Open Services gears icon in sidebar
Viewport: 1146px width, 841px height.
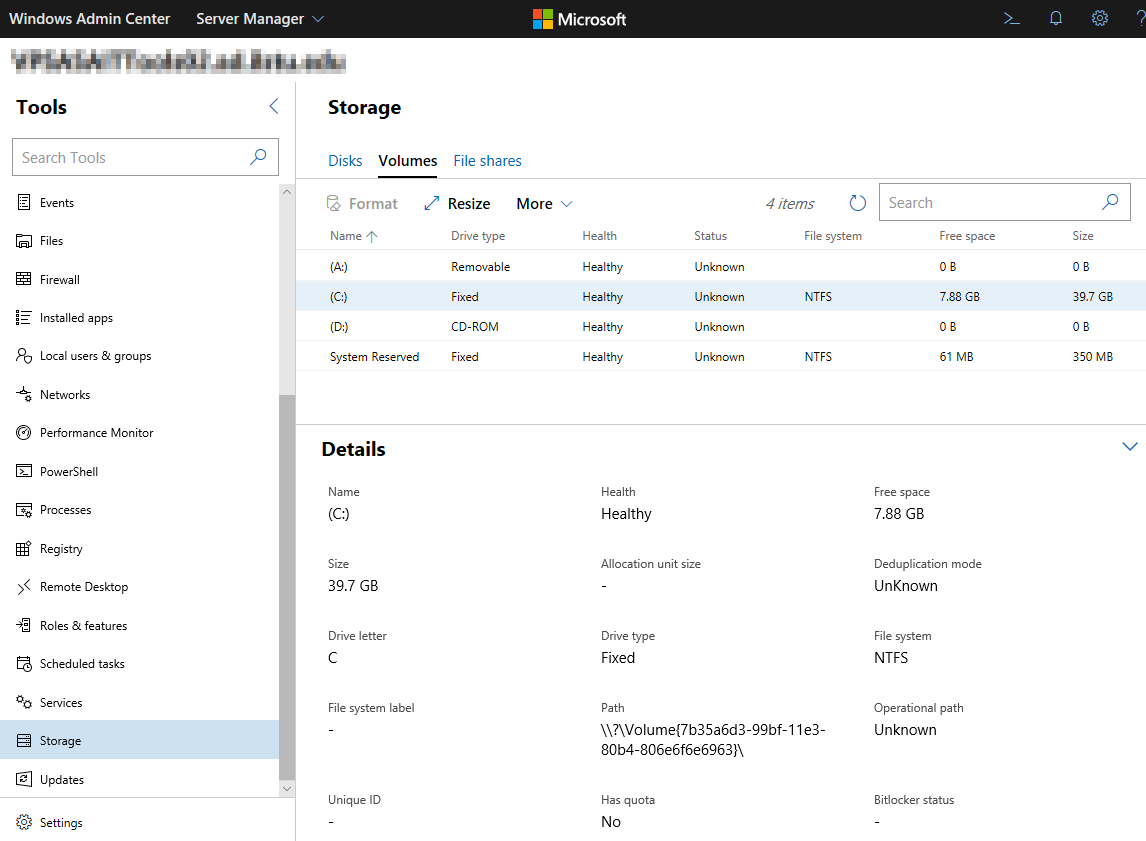tap(24, 702)
